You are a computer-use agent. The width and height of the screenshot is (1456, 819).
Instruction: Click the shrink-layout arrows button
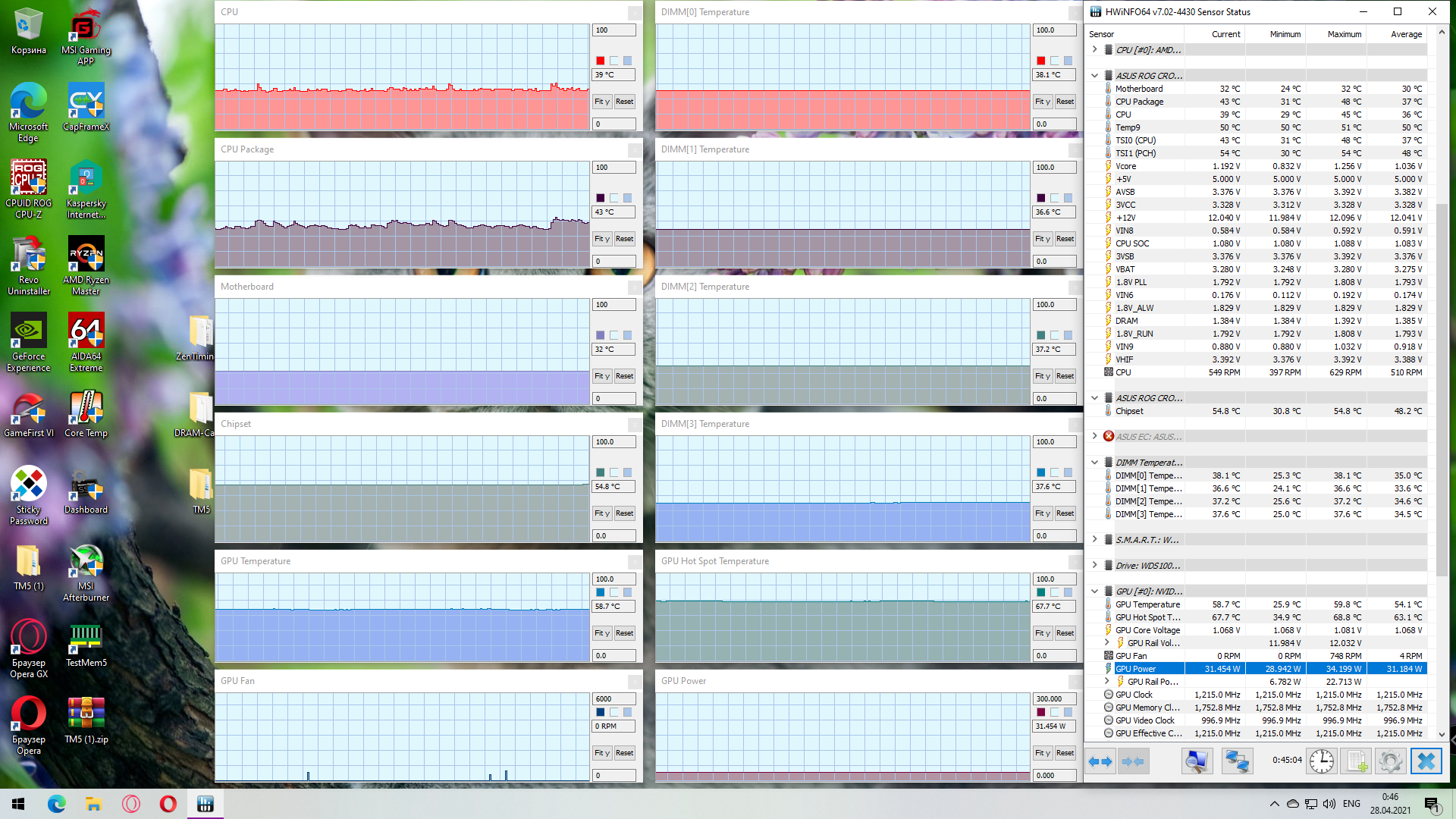pos(1133,761)
